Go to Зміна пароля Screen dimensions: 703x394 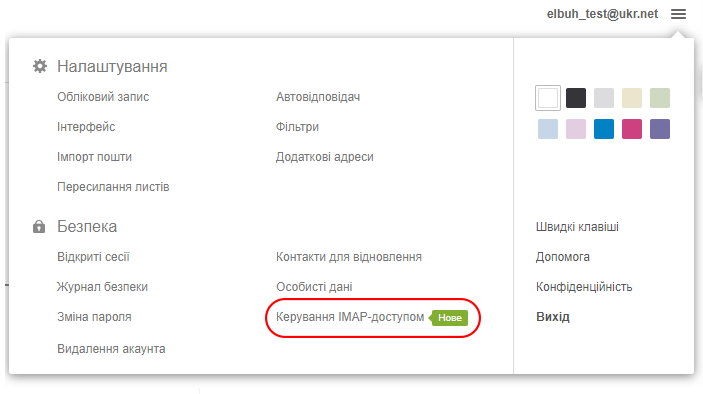[94, 317]
